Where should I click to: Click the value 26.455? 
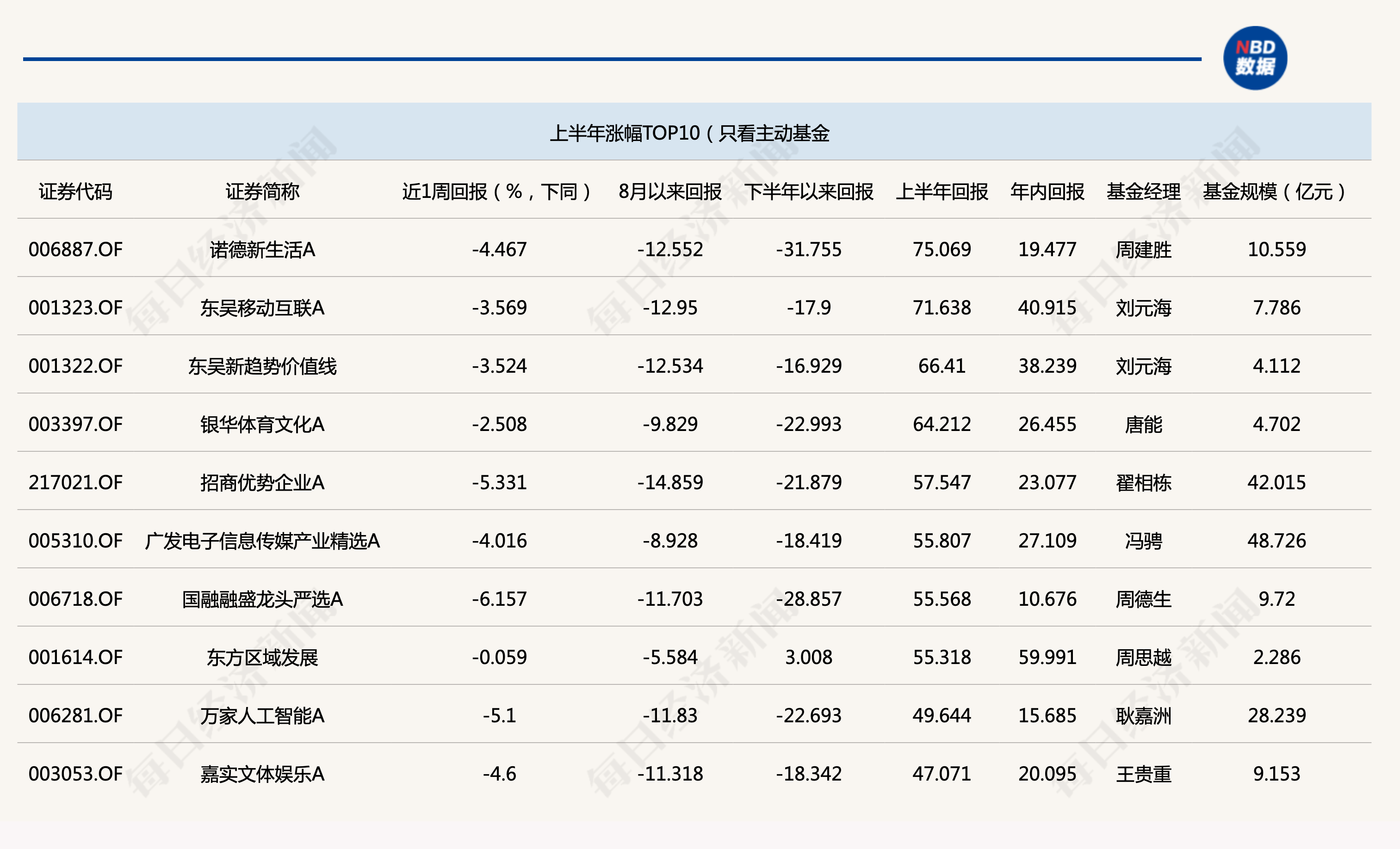pyautogui.click(x=1047, y=424)
